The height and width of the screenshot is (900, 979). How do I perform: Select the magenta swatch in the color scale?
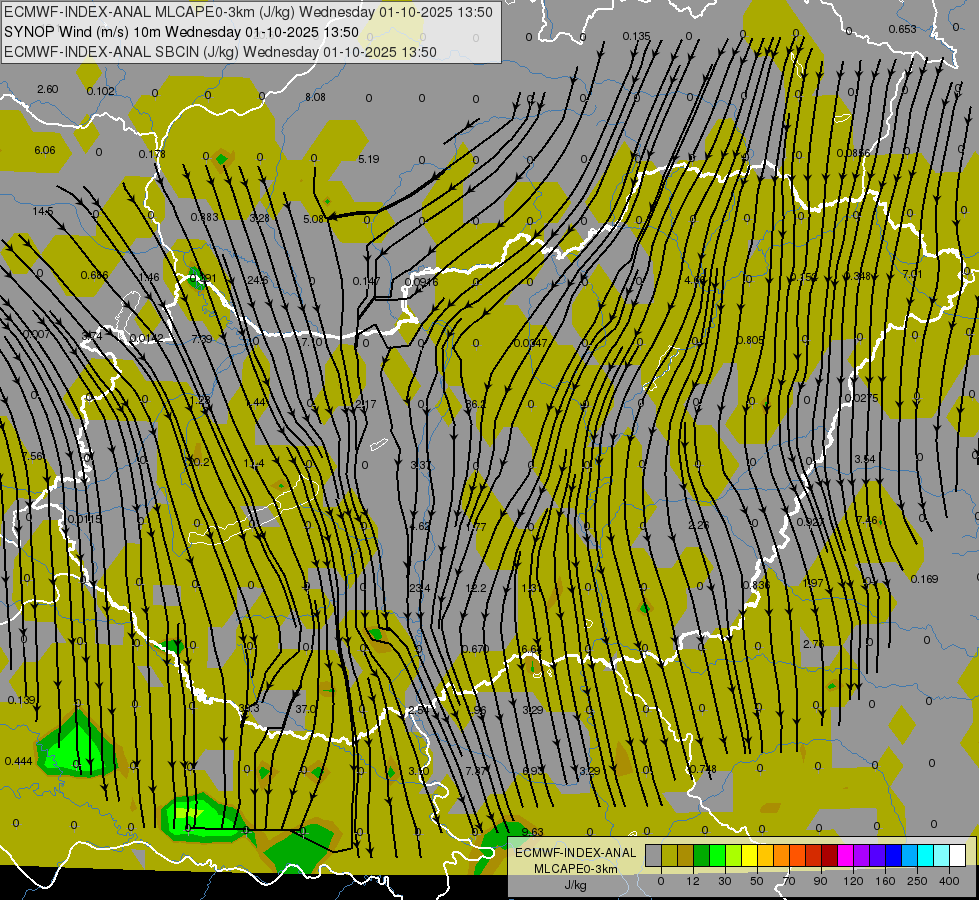(x=845, y=855)
